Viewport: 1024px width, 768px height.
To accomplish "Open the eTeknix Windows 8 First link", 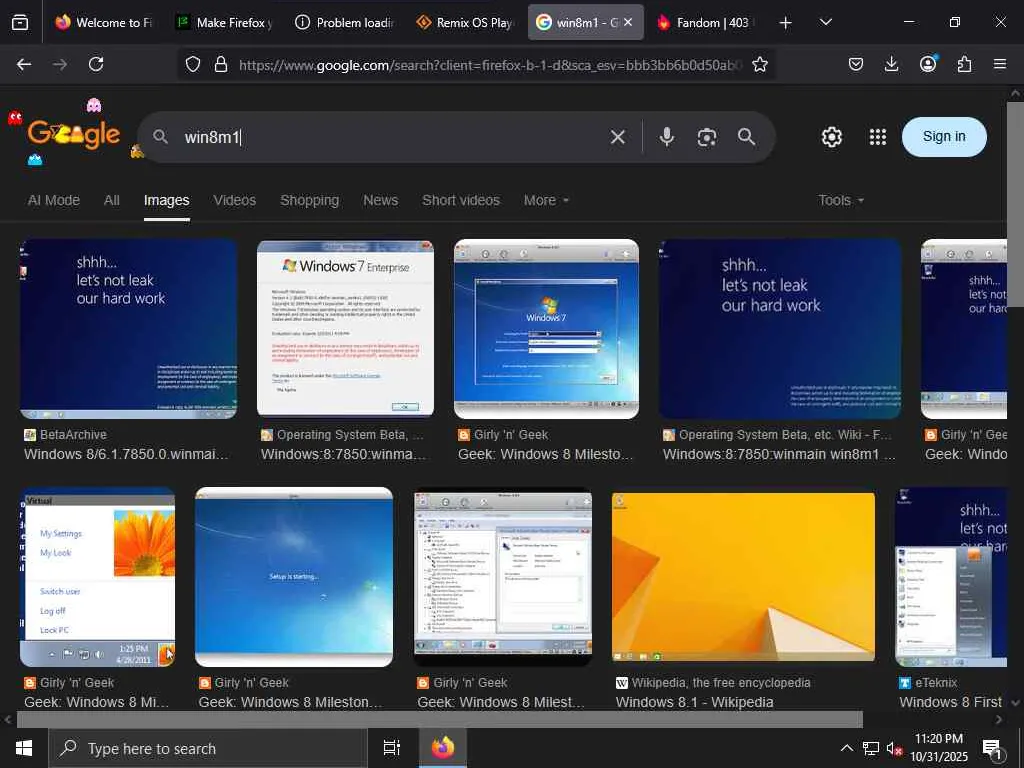I will (x=950, y=702).
